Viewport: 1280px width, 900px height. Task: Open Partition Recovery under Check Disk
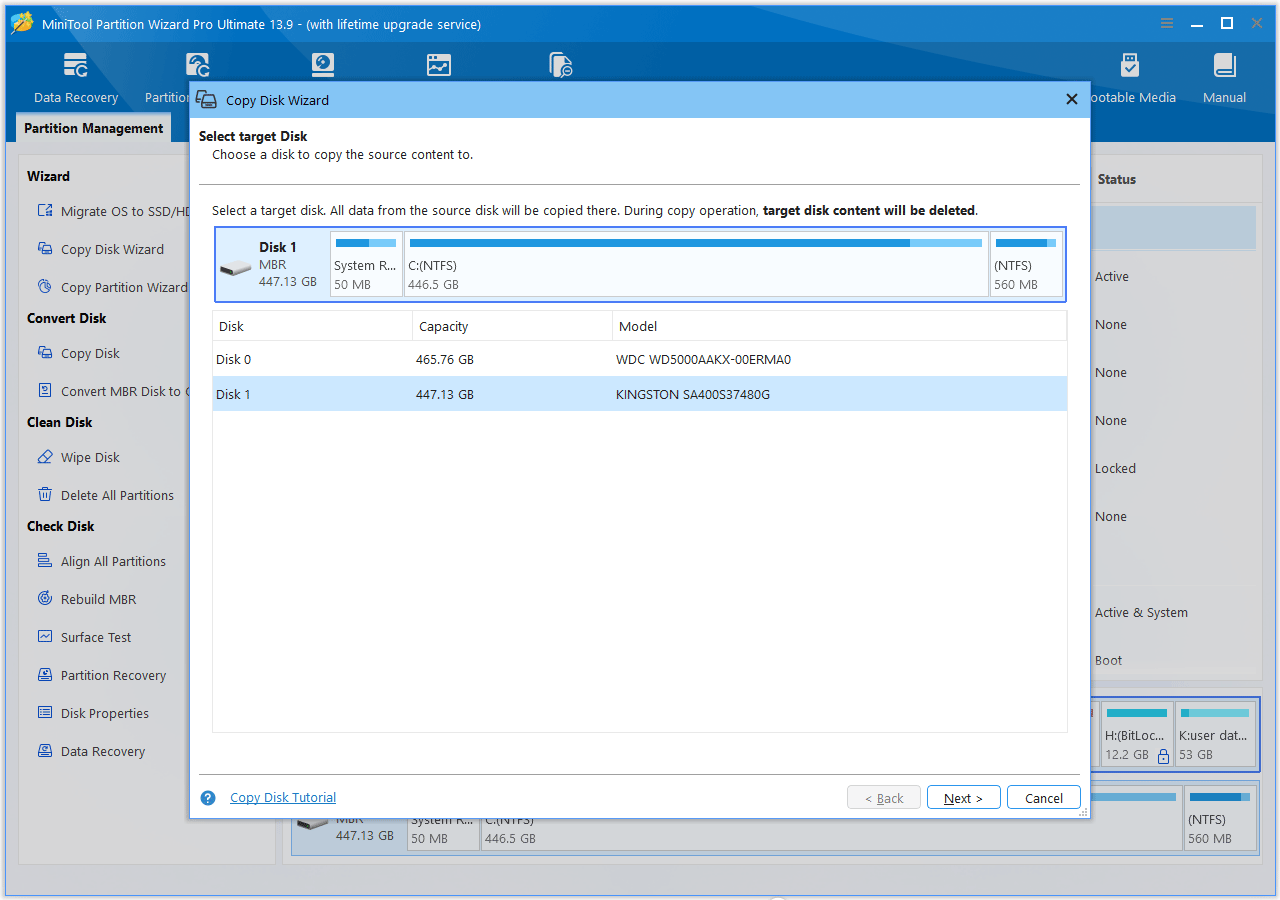[101, 675]
